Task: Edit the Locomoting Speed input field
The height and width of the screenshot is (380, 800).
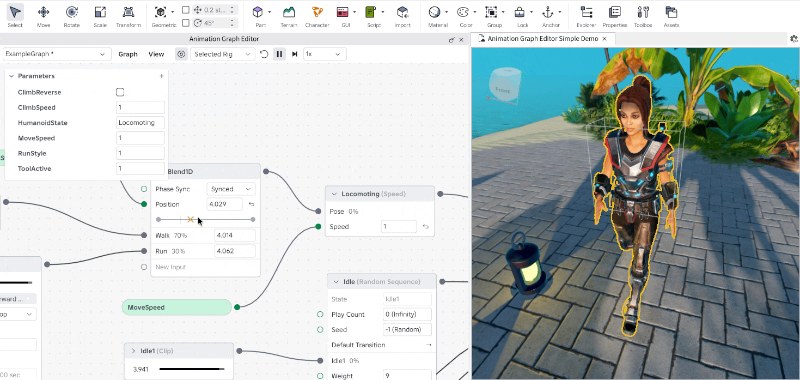Action: pos(399,227)
